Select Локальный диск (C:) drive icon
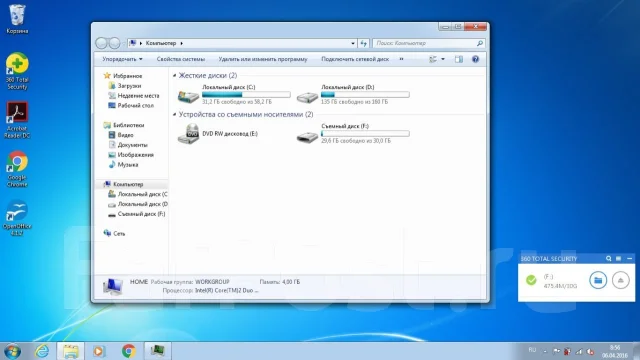 188,96
